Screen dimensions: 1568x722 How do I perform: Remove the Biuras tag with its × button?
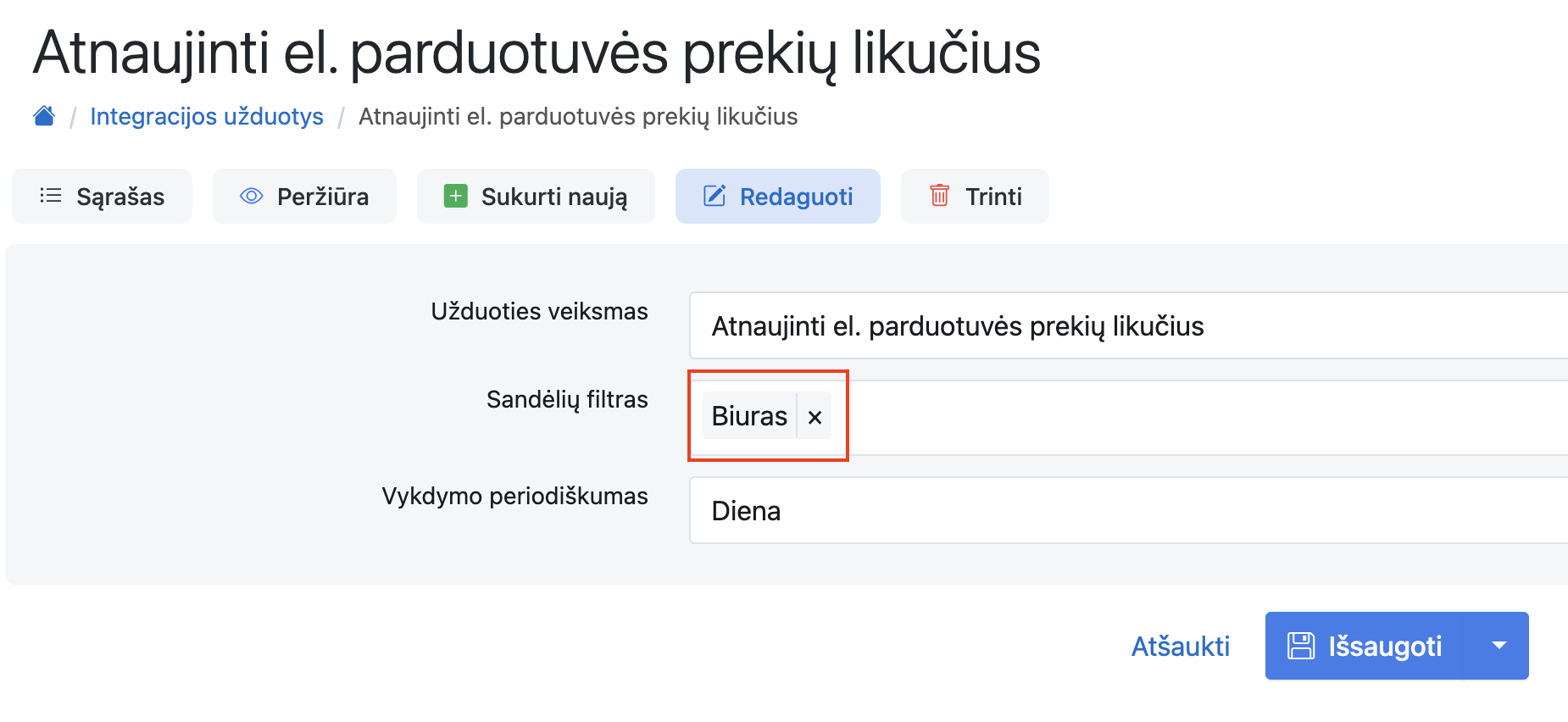pyautogui.click(x=815, y=417)
